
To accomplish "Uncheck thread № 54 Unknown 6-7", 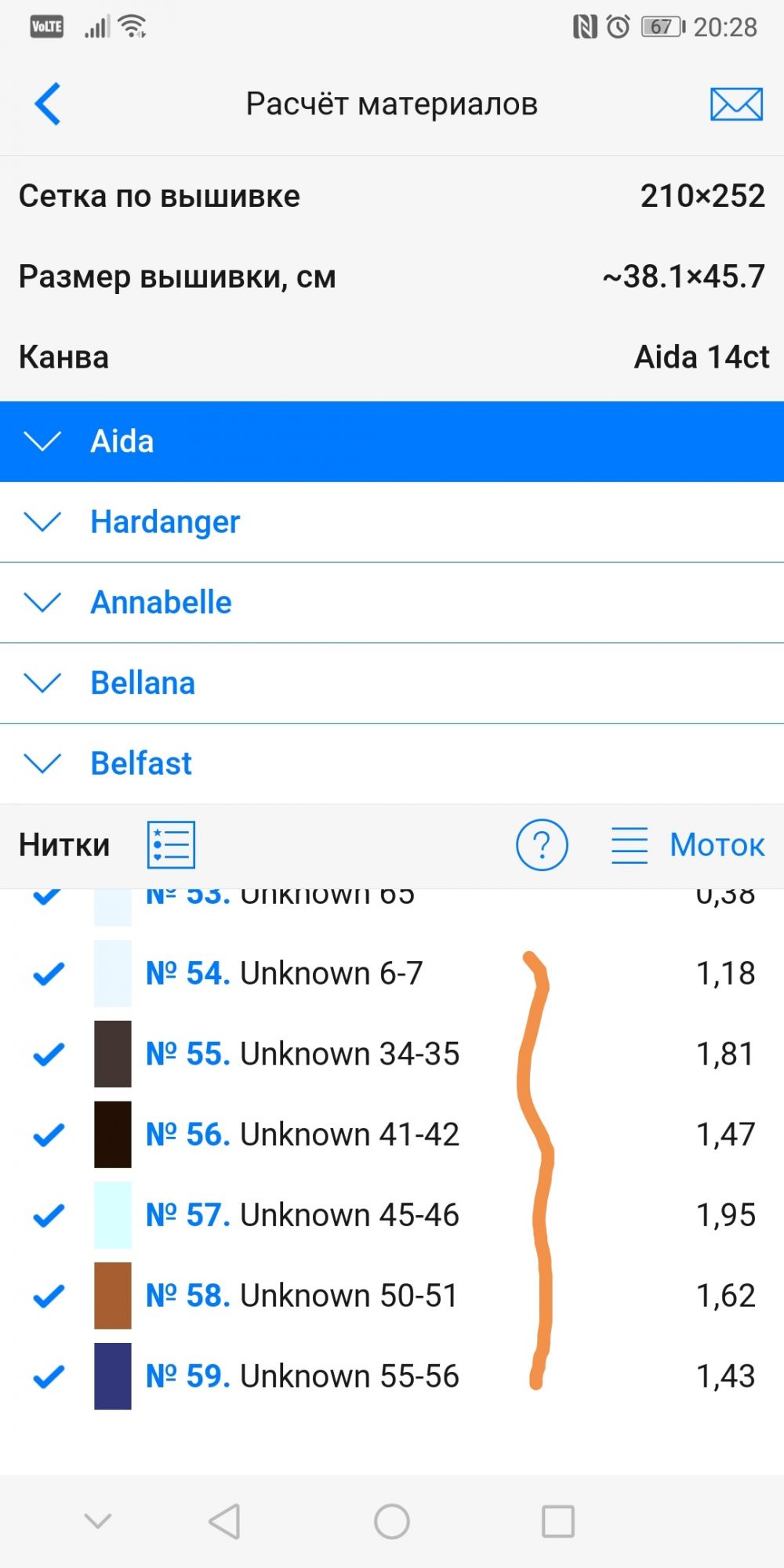I will [x=49, y=974].
